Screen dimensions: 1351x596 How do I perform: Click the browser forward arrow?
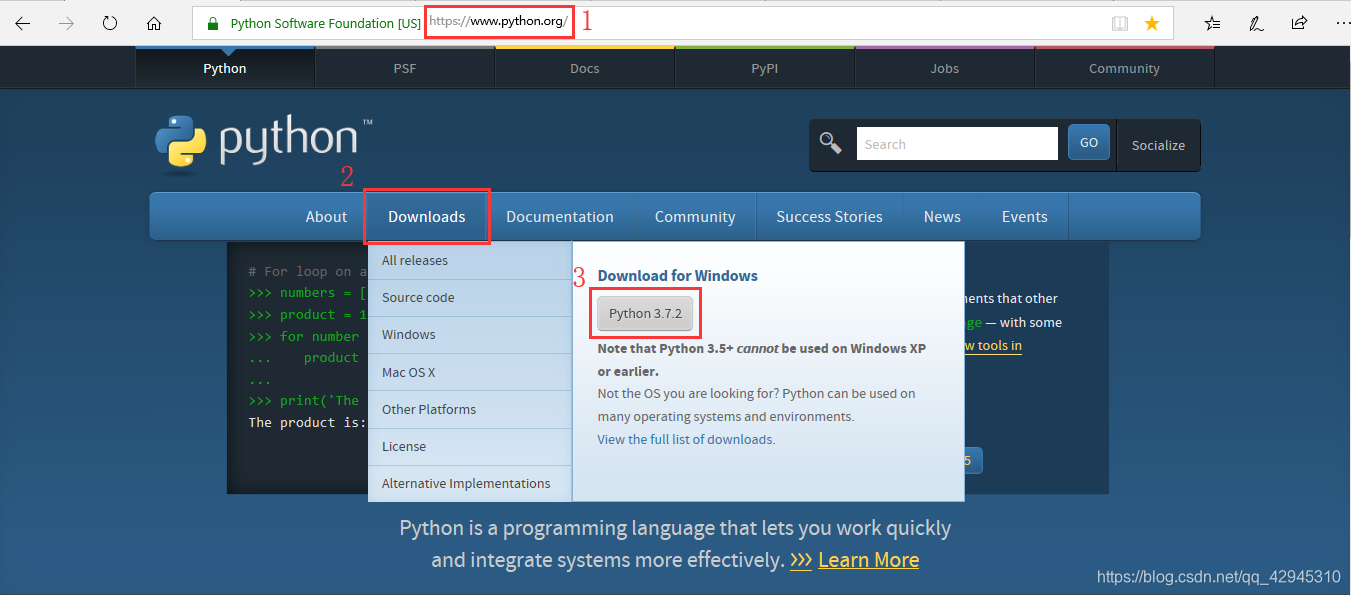66,23
